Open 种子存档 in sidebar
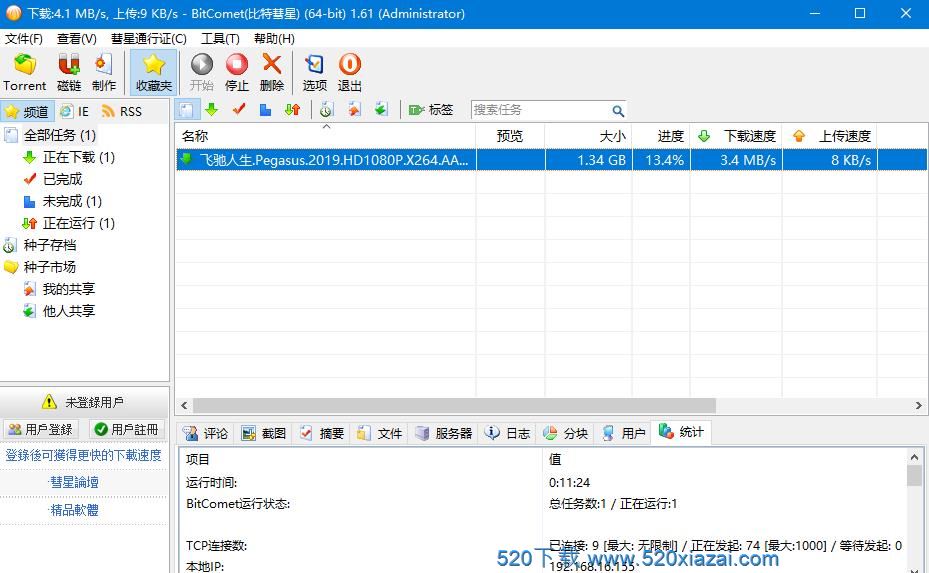Viewport: 929px width, 573px height. (49, 245)
